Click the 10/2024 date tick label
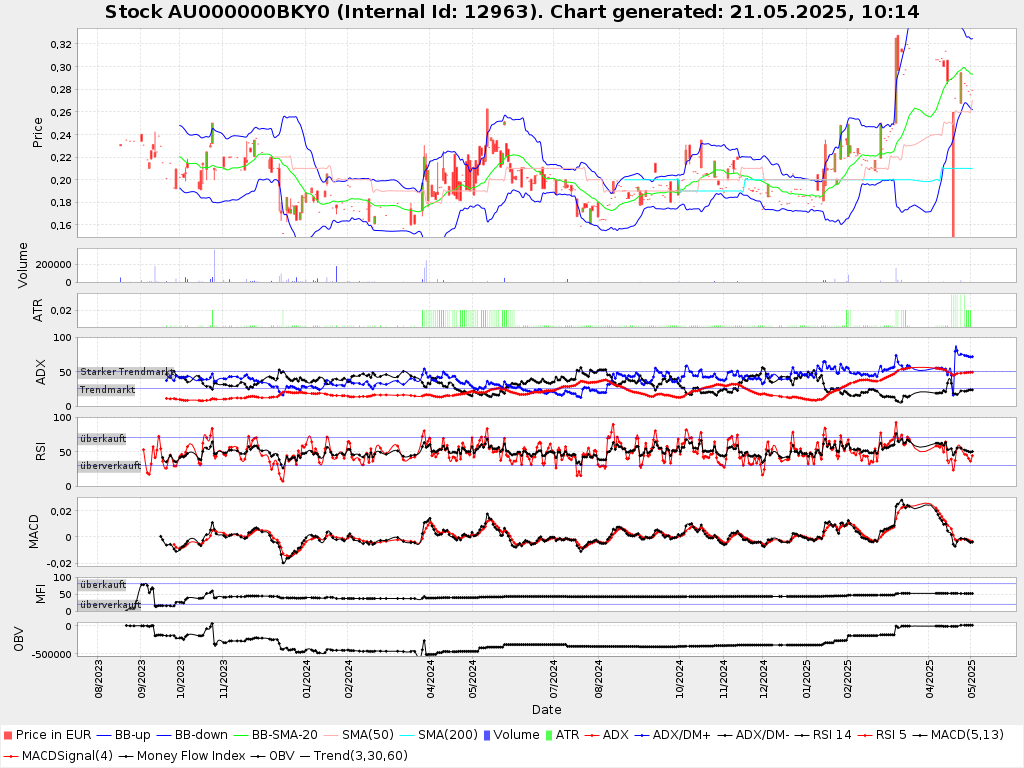The image size is (1024, 768). pyautogui.click(x=679, y=679)
